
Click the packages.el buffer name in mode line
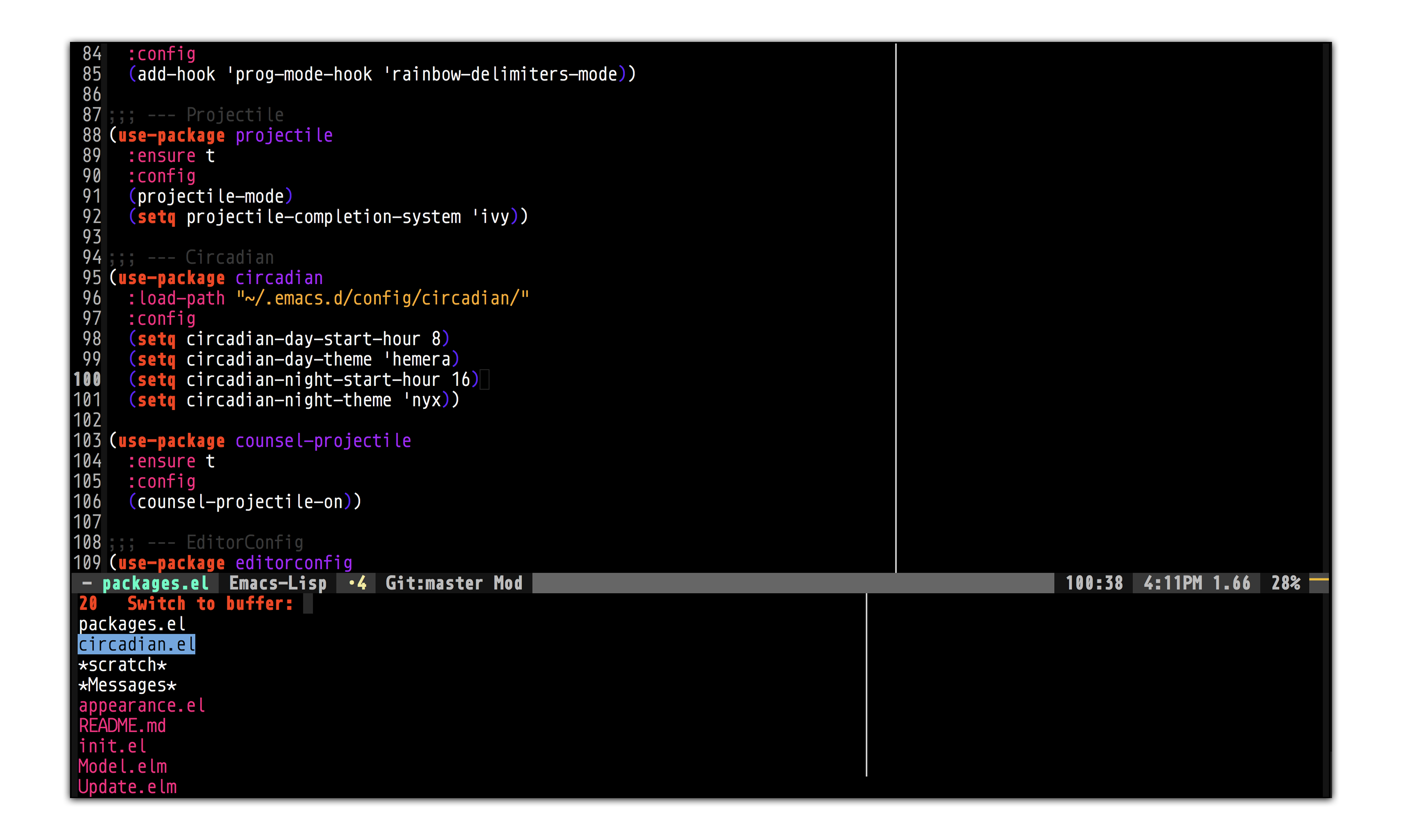(155, 583)
